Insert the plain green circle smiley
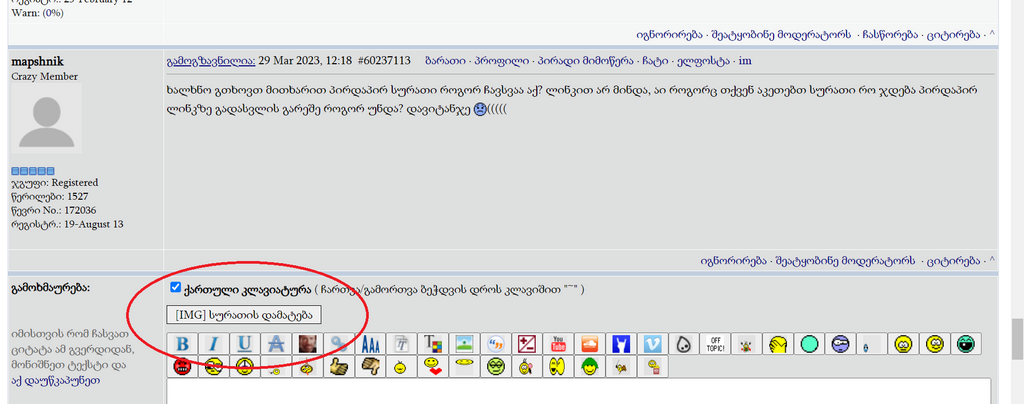The width and height of the screenshot is (1024, 404). (809, 344)
